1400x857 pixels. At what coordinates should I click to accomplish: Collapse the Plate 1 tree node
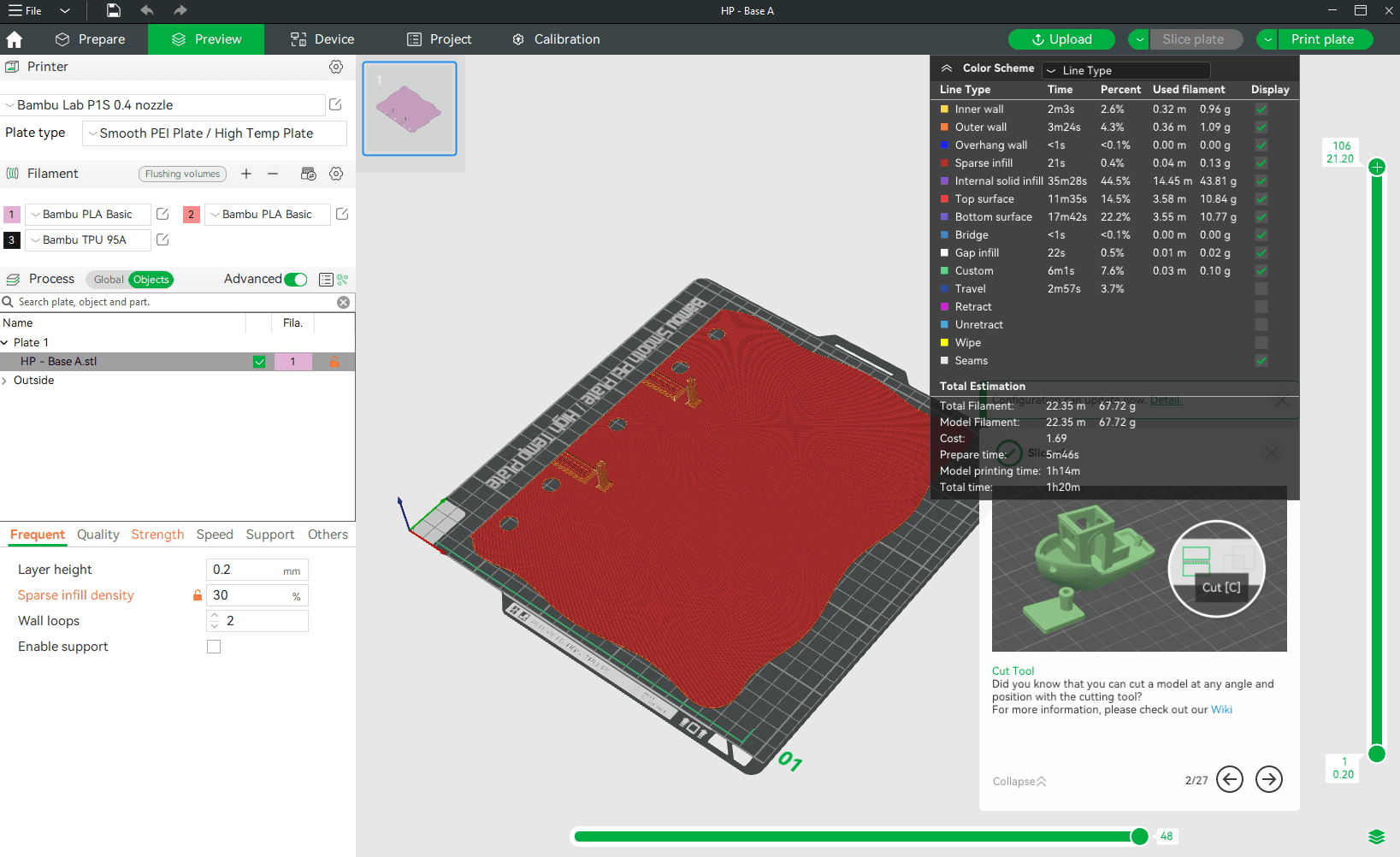click(5, 343)
